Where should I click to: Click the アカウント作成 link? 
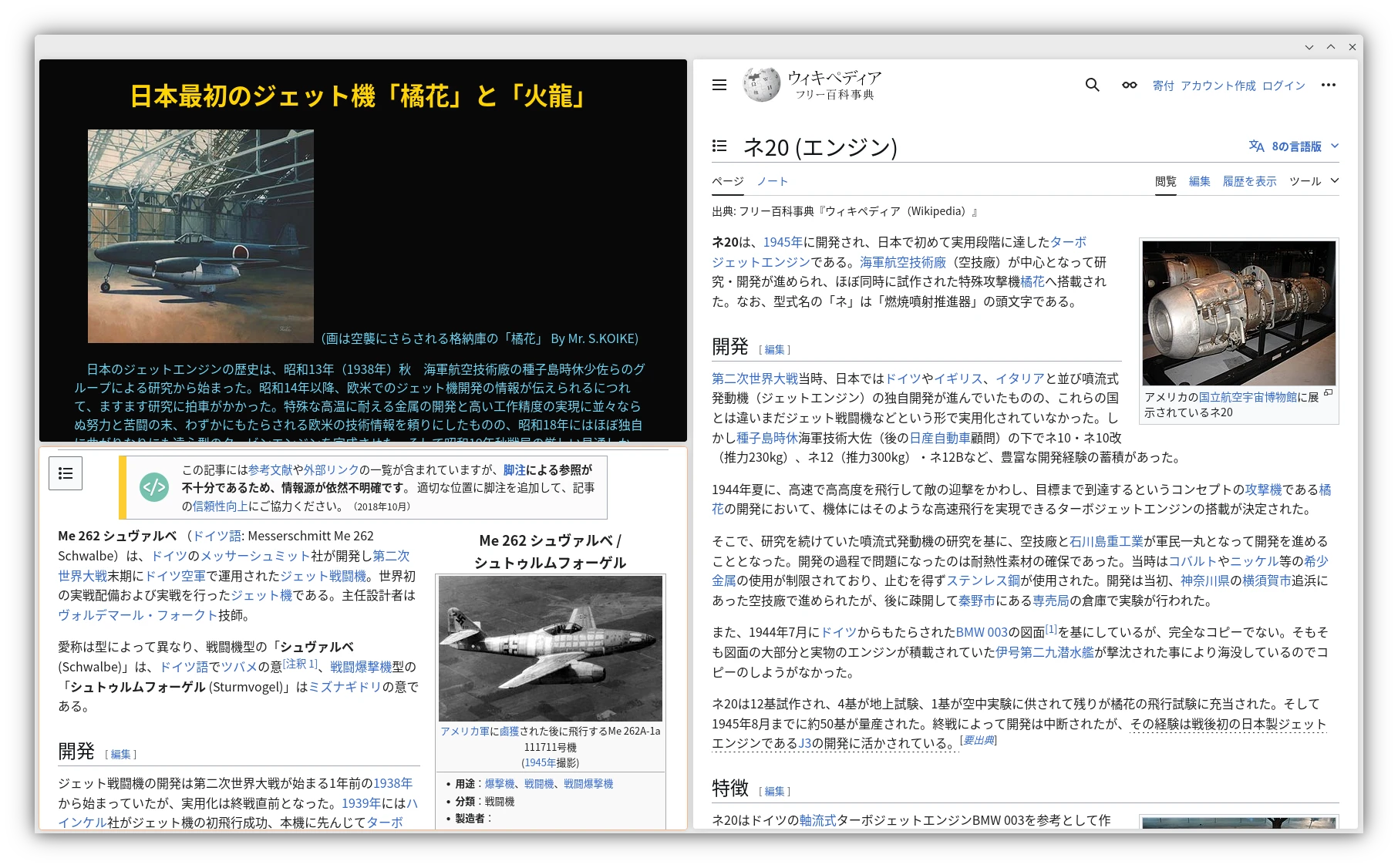pos(1218,86)
